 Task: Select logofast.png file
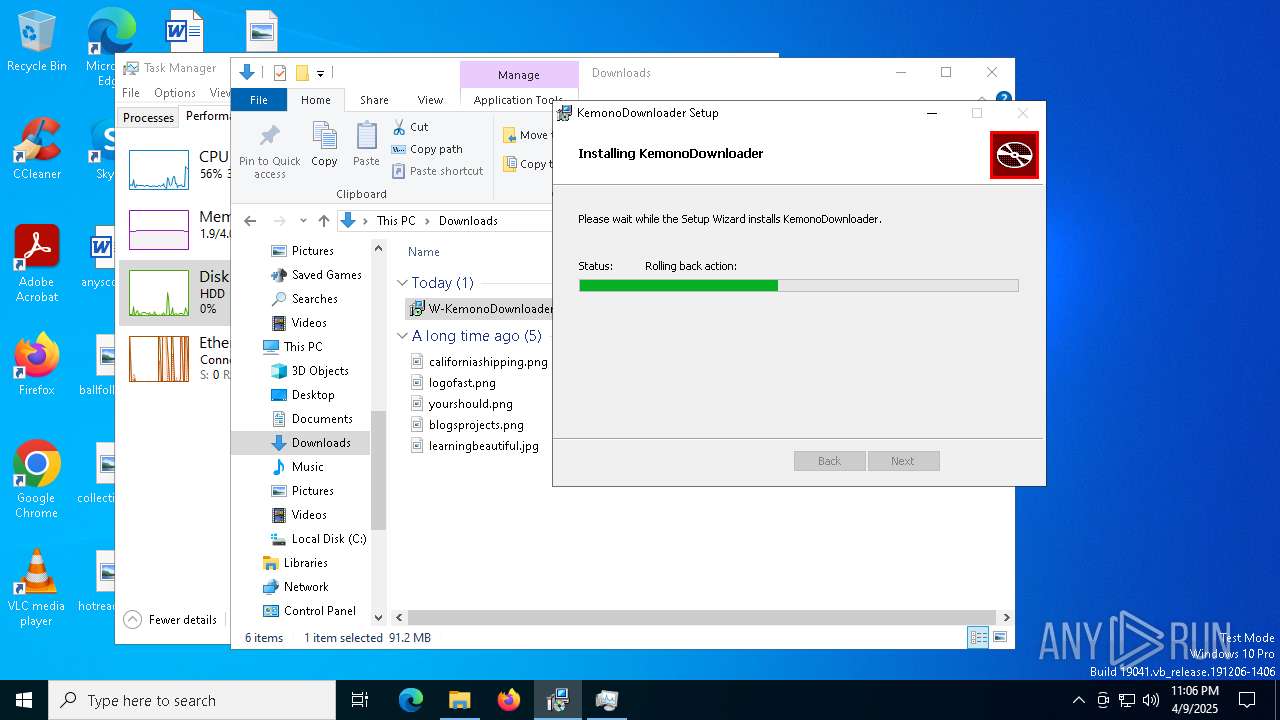click(453, 383)
